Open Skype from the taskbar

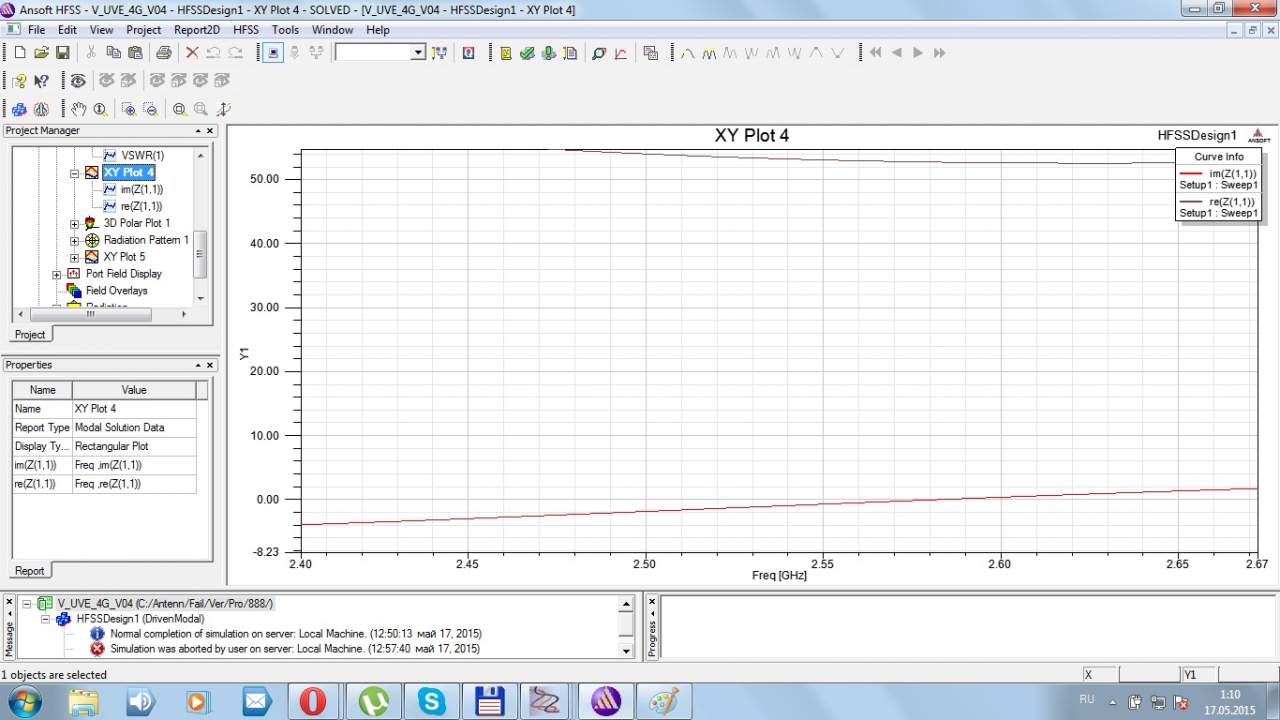[x=432, y=701]
